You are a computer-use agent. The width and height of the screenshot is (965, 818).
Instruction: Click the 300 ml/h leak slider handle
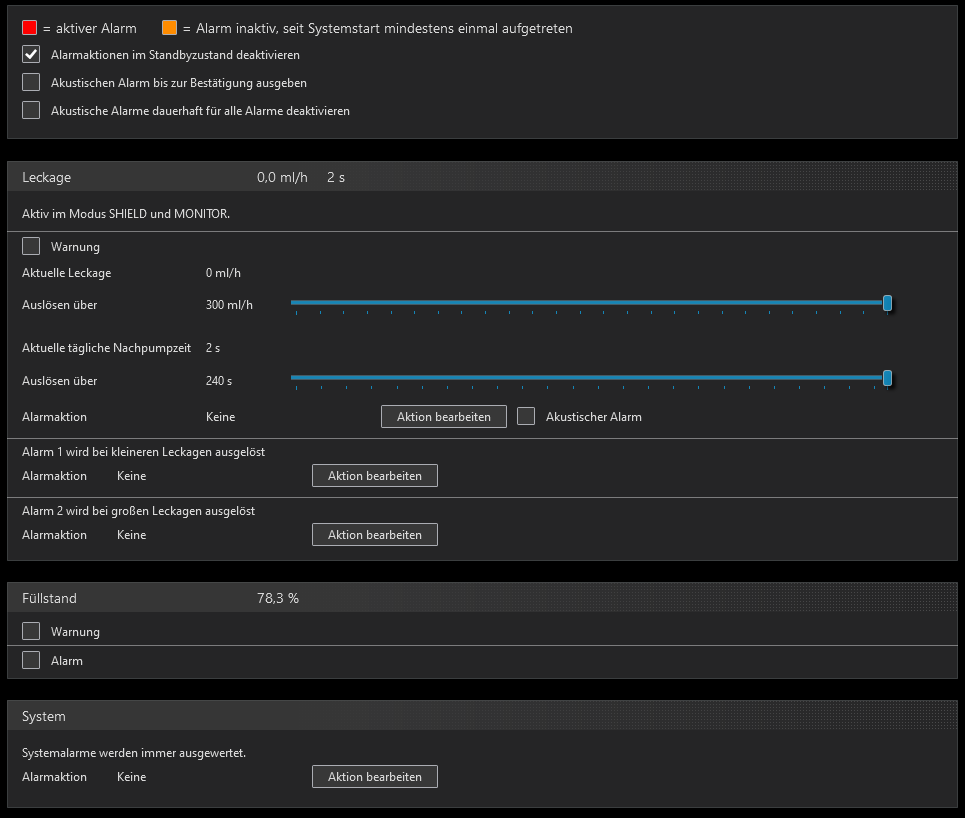887,303
